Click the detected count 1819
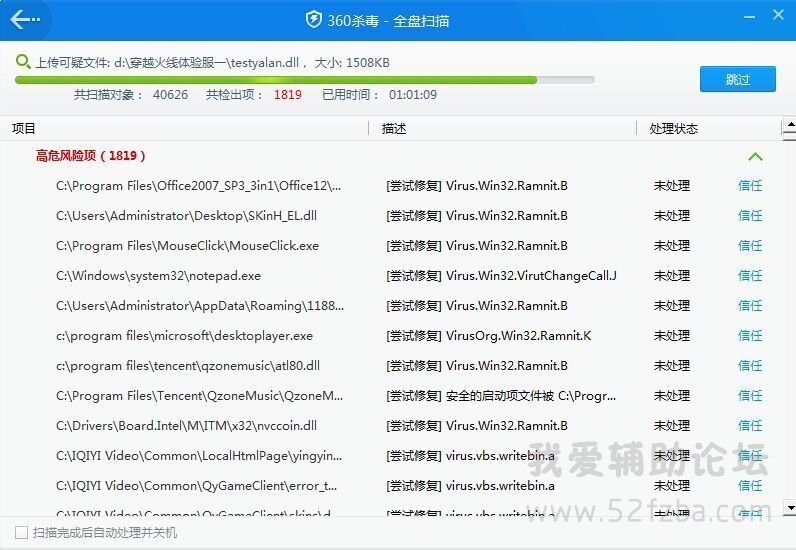796x550 pixels. 288,94
